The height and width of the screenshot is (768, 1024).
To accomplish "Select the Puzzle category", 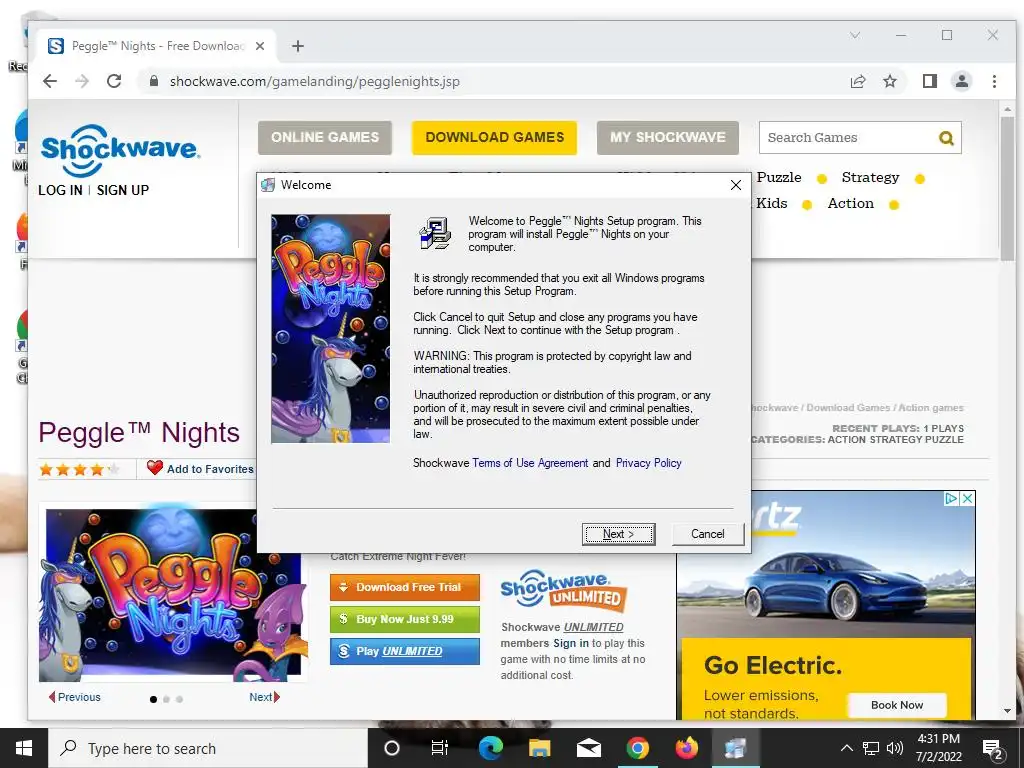I will [x=779, y=178].
